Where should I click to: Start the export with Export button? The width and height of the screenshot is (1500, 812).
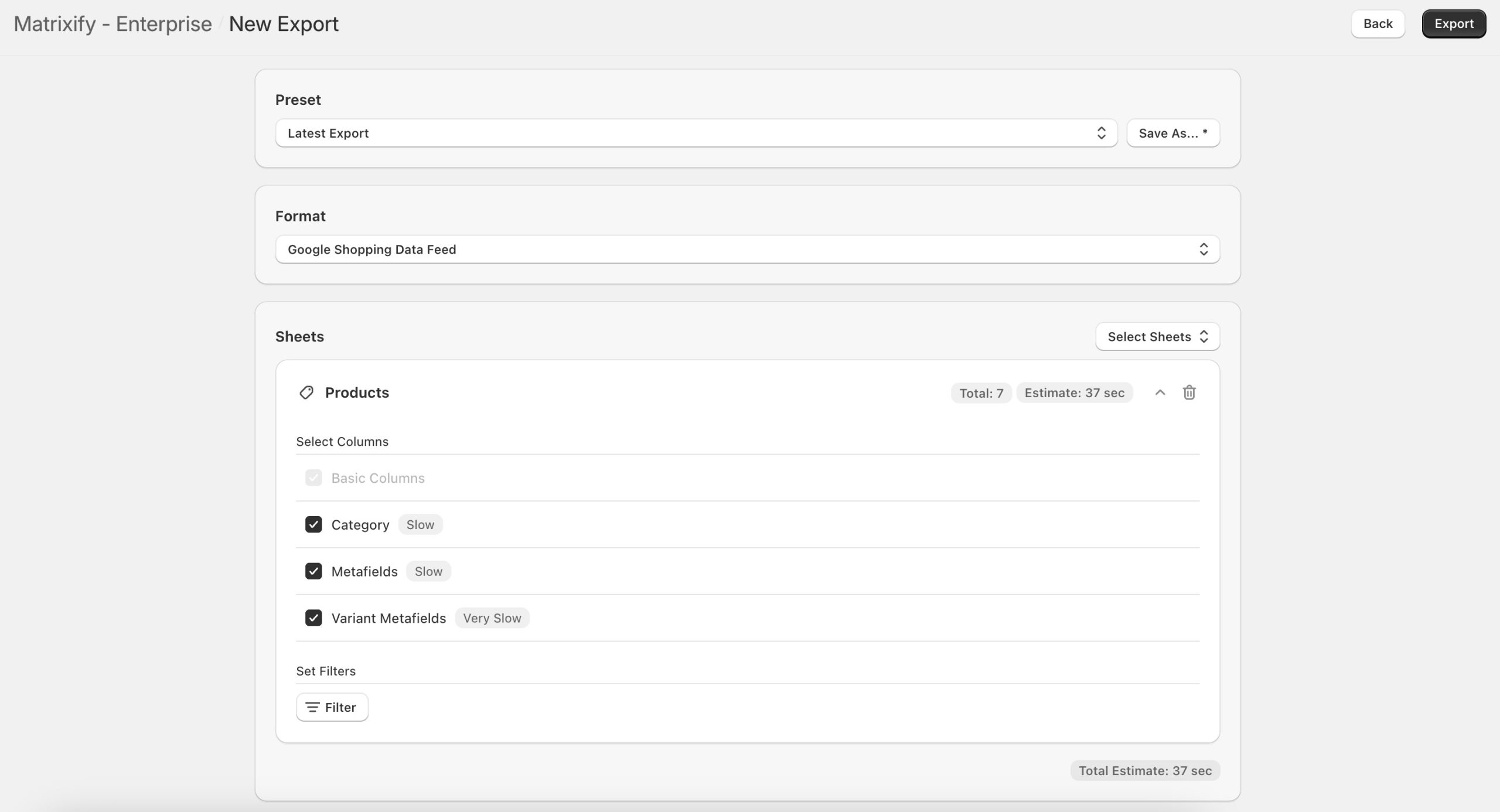click(x=1454, y=23)
